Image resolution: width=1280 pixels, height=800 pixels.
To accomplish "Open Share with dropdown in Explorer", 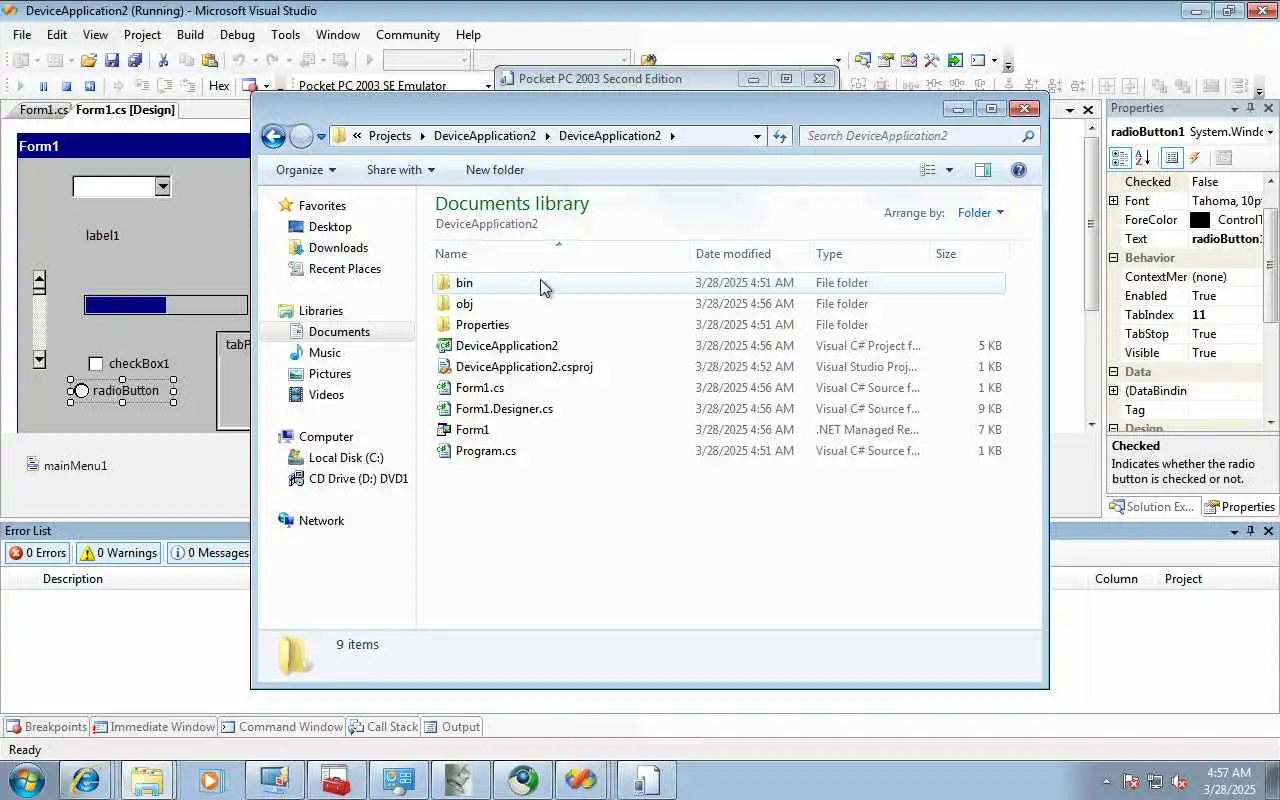I will pos(400,170).
